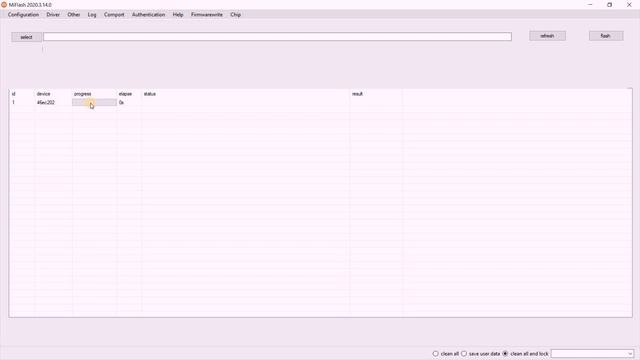Focus the firmware path input field
Viewport: 640px width, 360px height.
click(x=277, y=37)
